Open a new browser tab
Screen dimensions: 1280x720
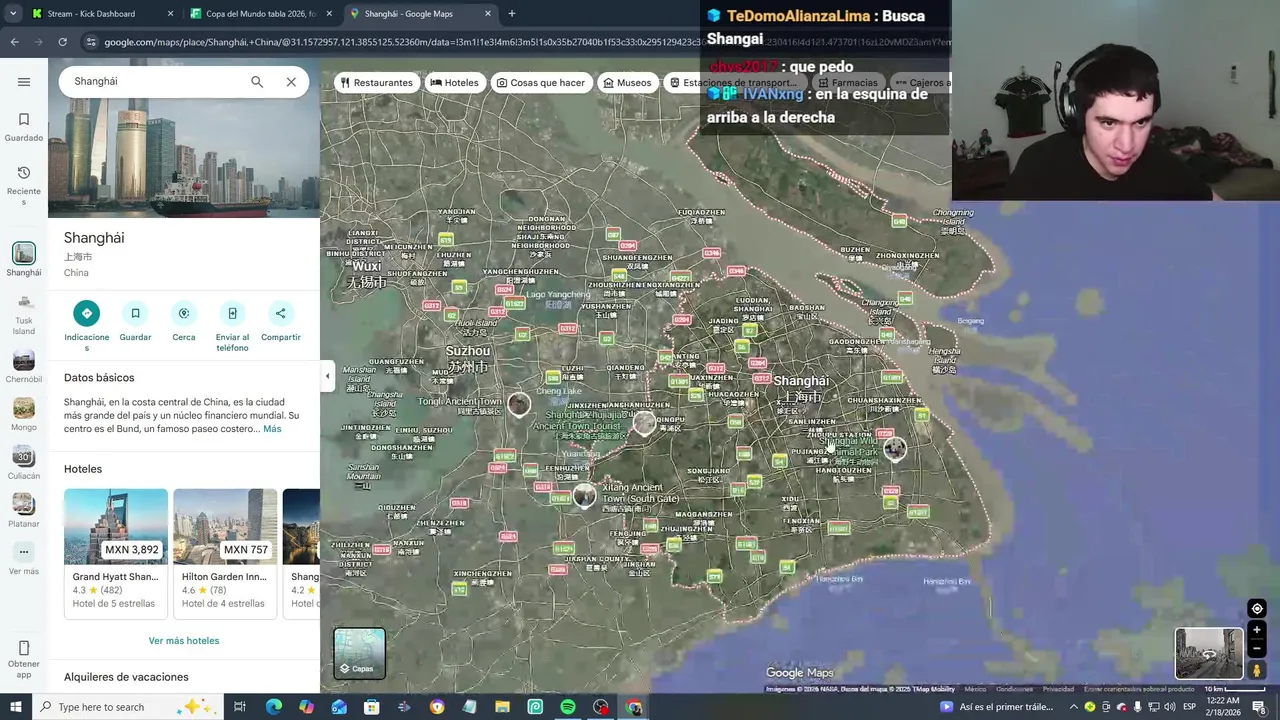[512, 14]
